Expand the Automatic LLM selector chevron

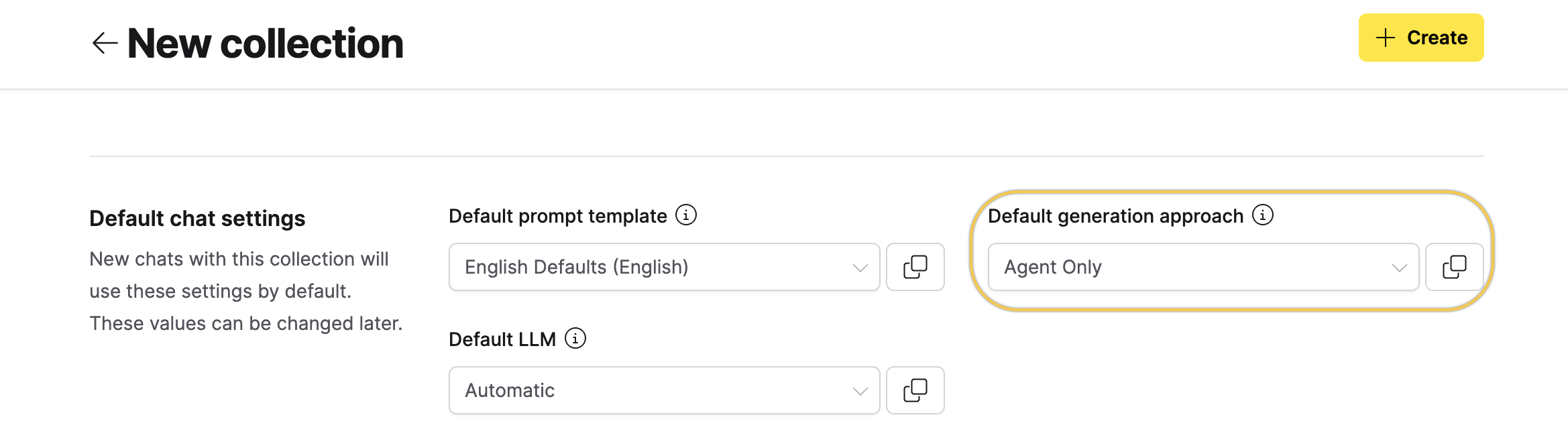pos(860,390)
